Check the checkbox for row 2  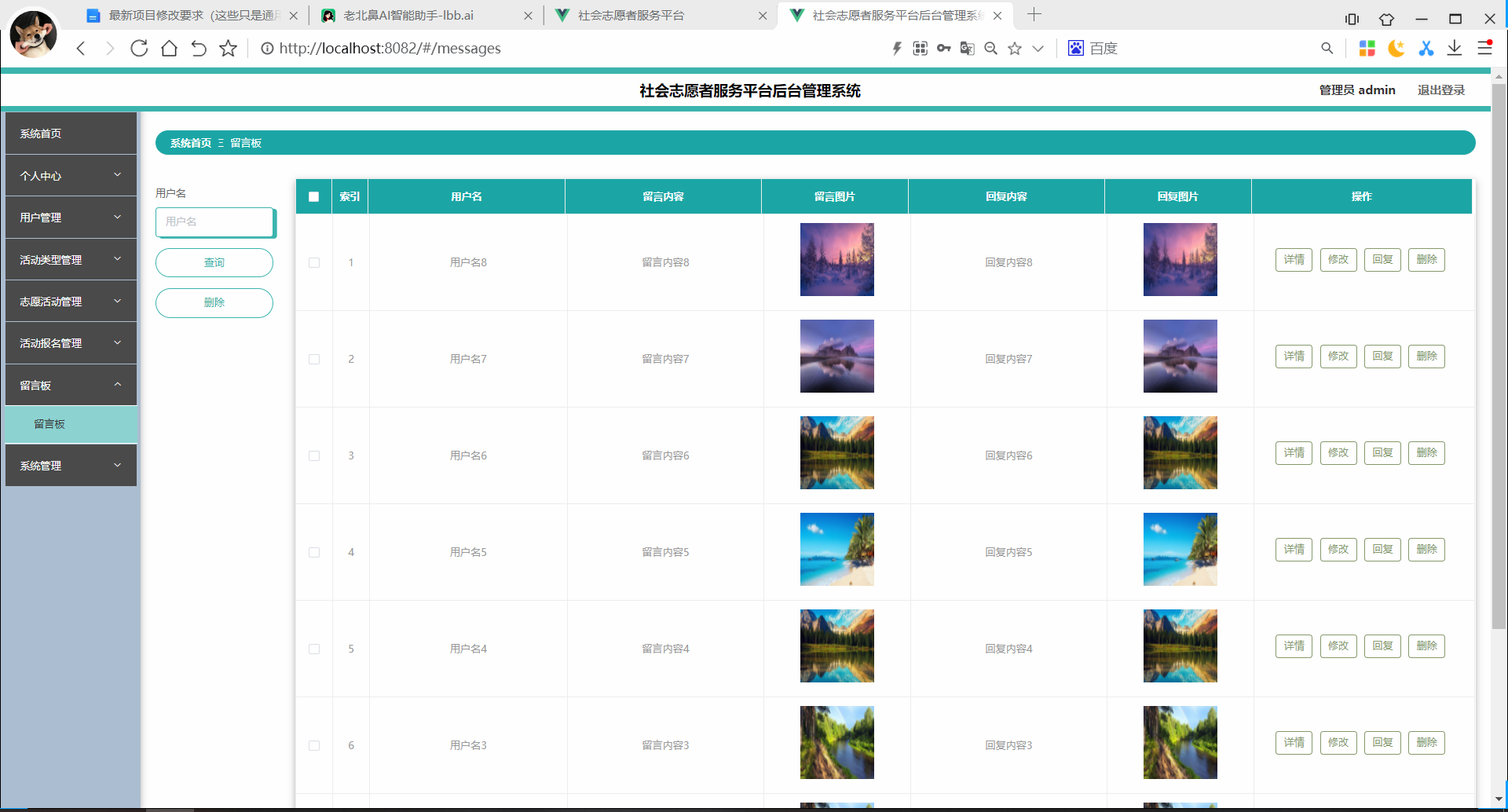314,359
